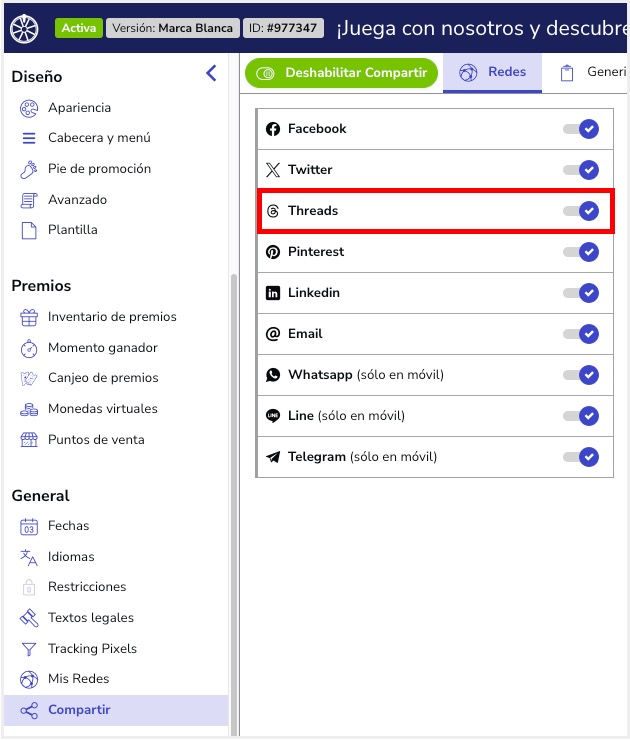630x740 pixels.
Task: Click the Monedas virtuales coins icon
Action: [x=29, y=409]
